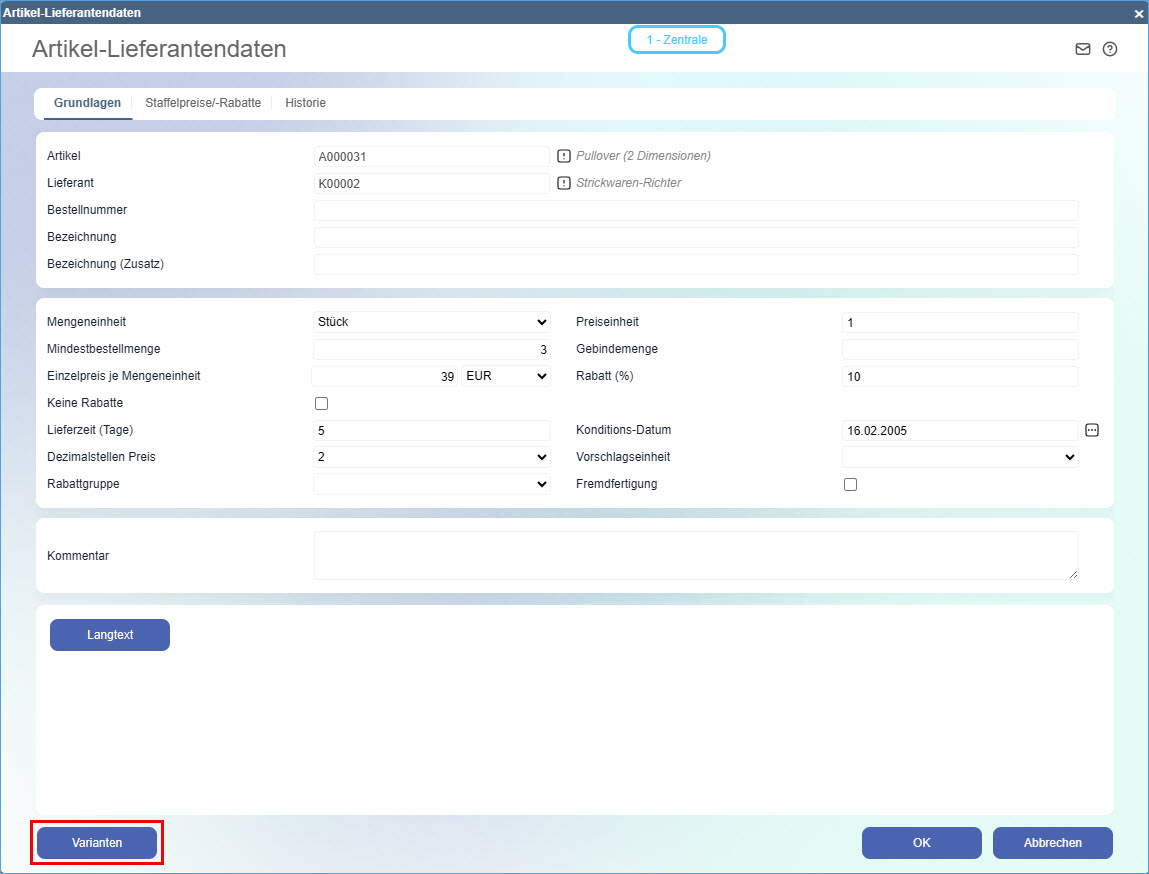Select the 1 - Zentrale badge
The image size is (1149, 874).
tap(676, 40)
